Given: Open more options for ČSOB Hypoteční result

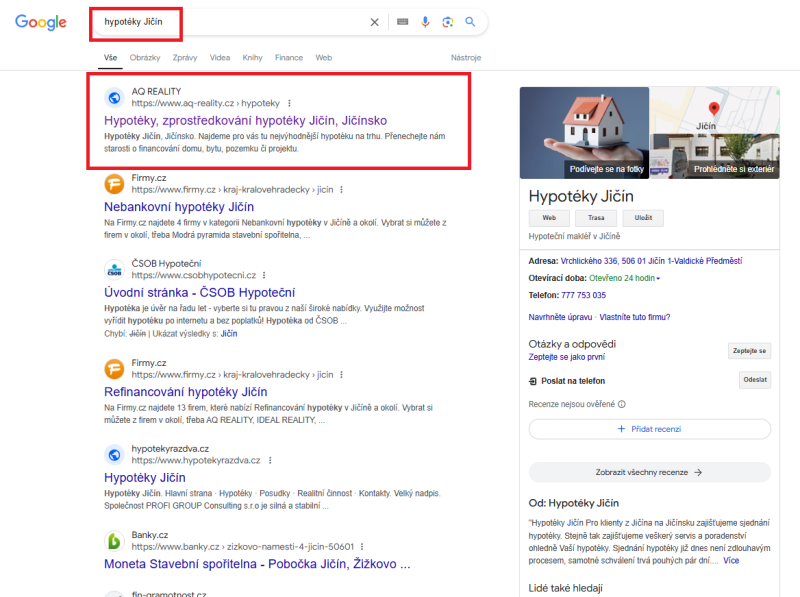Looking at the screenshot, I should pos(264,276).
